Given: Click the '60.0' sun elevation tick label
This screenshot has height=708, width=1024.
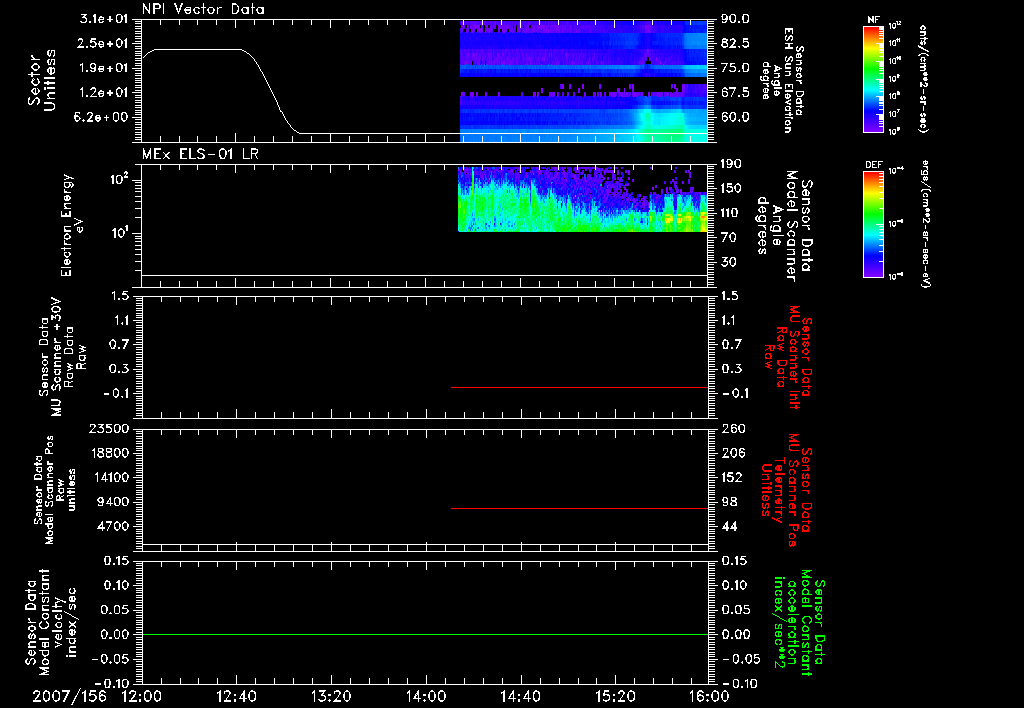Looking at the screenshot, I should [x=735, y=117].
